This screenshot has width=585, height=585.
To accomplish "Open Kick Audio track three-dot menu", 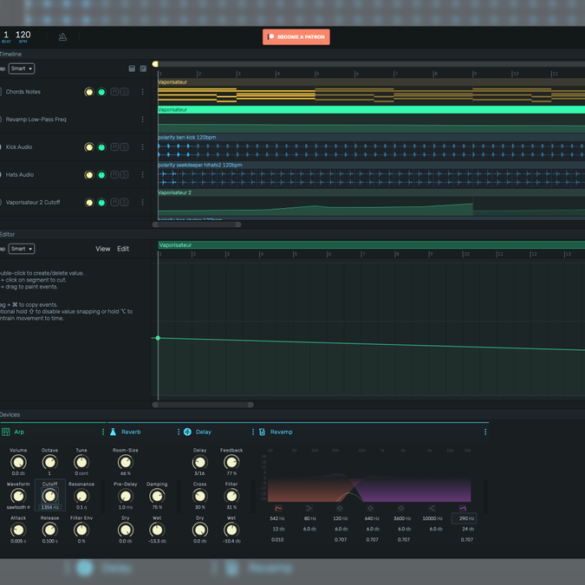I will (x=143, y=147).
